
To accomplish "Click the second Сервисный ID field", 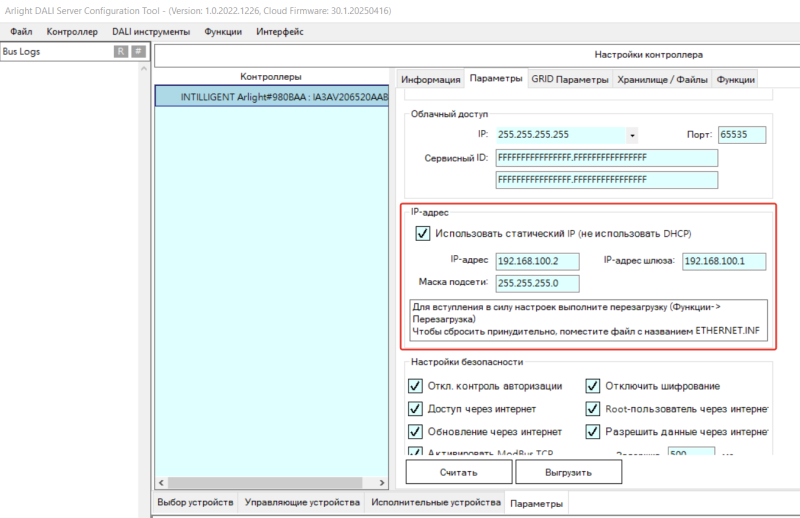I will (x=607, y=180).
